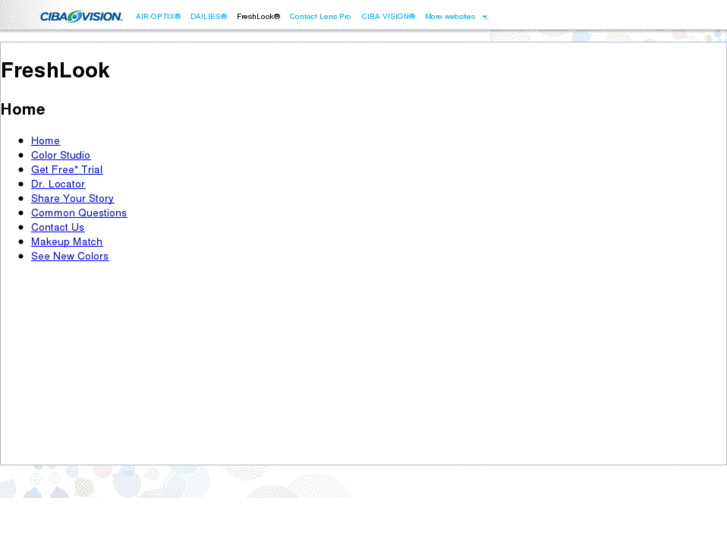Select the FreshLook® nav item

258,16
